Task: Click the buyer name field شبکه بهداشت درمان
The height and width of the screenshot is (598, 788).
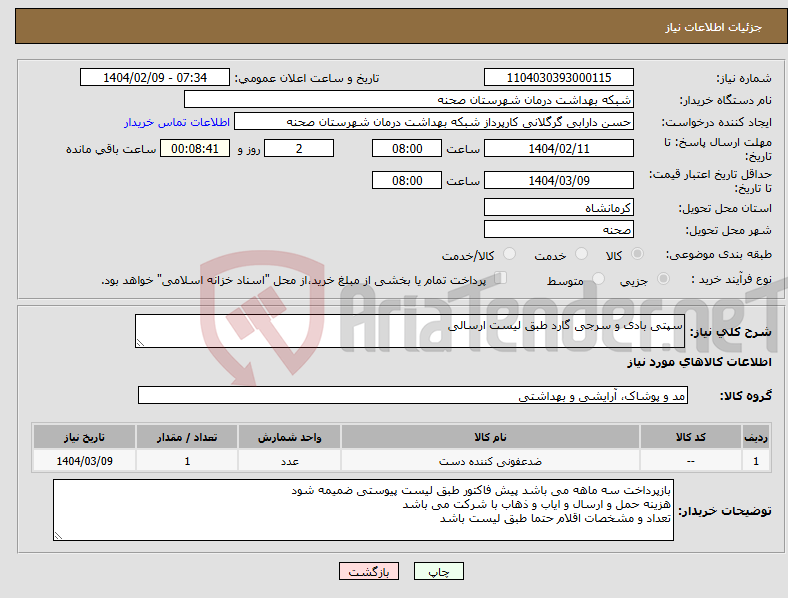Action: 409,99
